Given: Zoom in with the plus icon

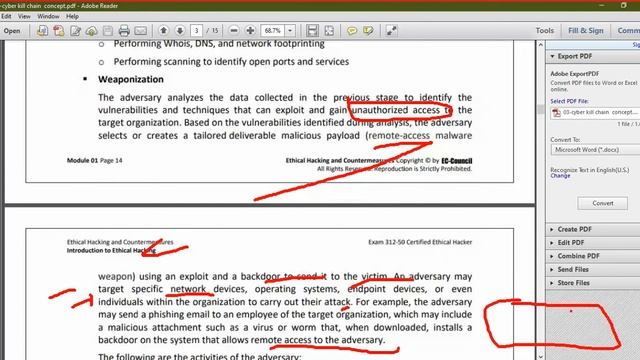Looking at the screenshot, I should click(250, 31).
